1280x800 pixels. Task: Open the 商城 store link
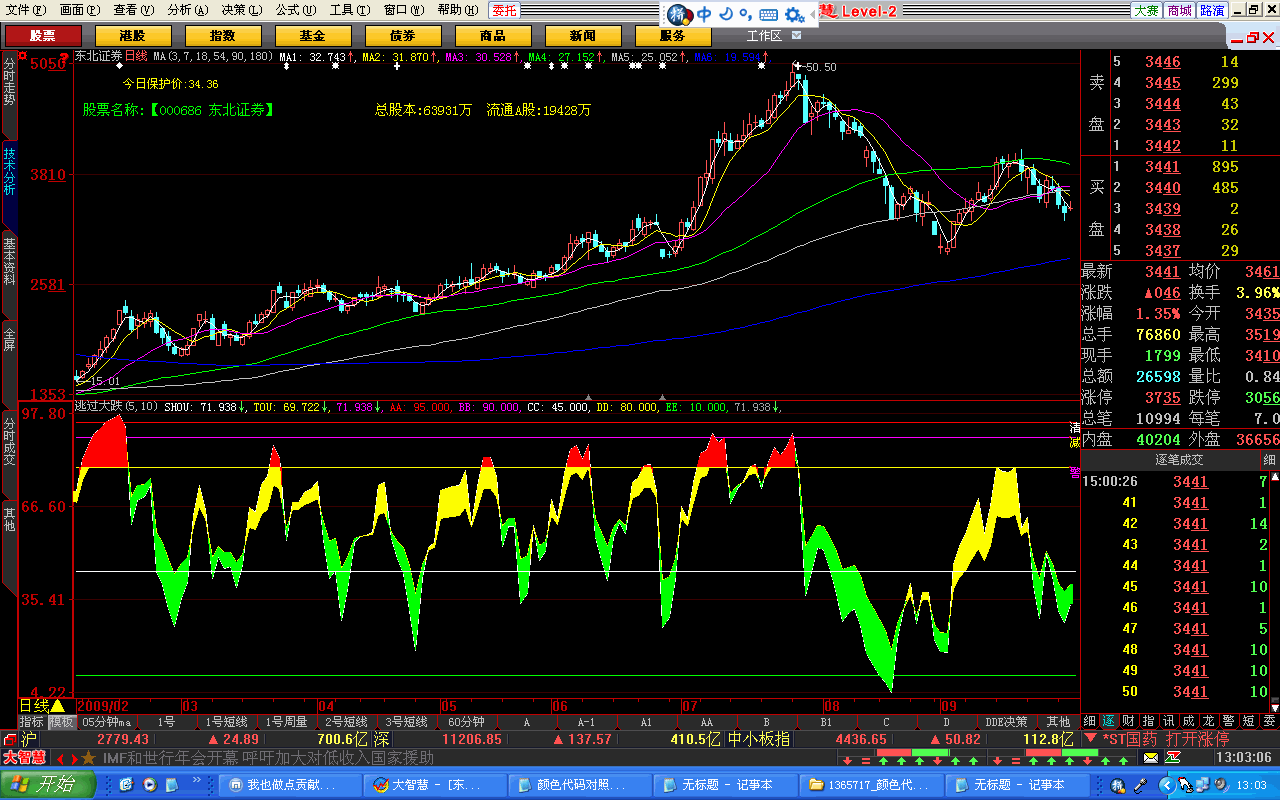pyautogui.click(x=1179, y=10)
